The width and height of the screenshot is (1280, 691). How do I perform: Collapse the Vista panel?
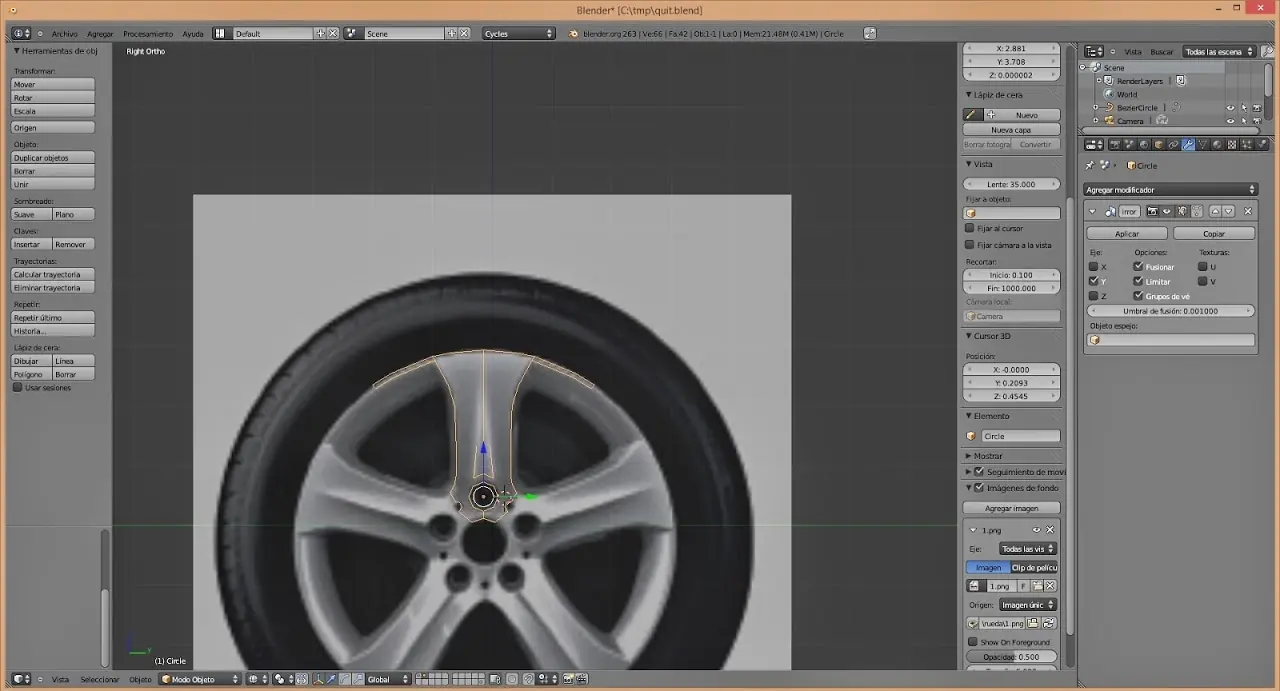[969, 164]
